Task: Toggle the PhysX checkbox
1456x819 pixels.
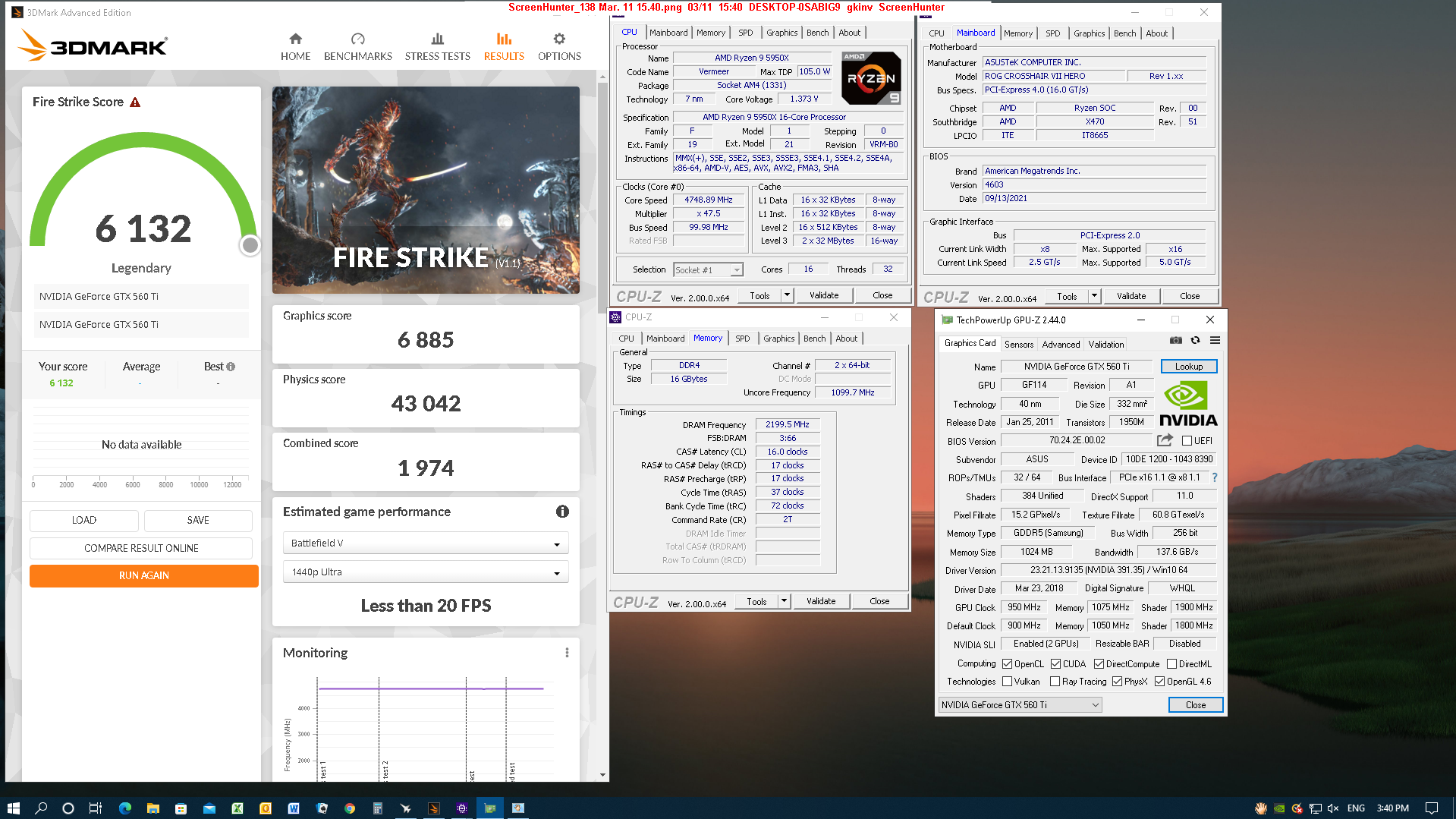Action: pyautogui.click(x=1117, y=682)
